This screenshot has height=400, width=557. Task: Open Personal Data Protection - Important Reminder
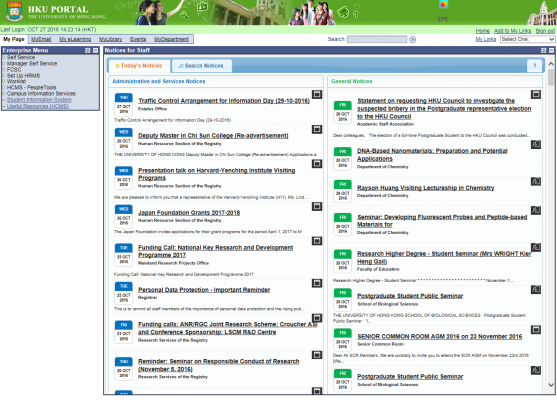click(204, 290)
